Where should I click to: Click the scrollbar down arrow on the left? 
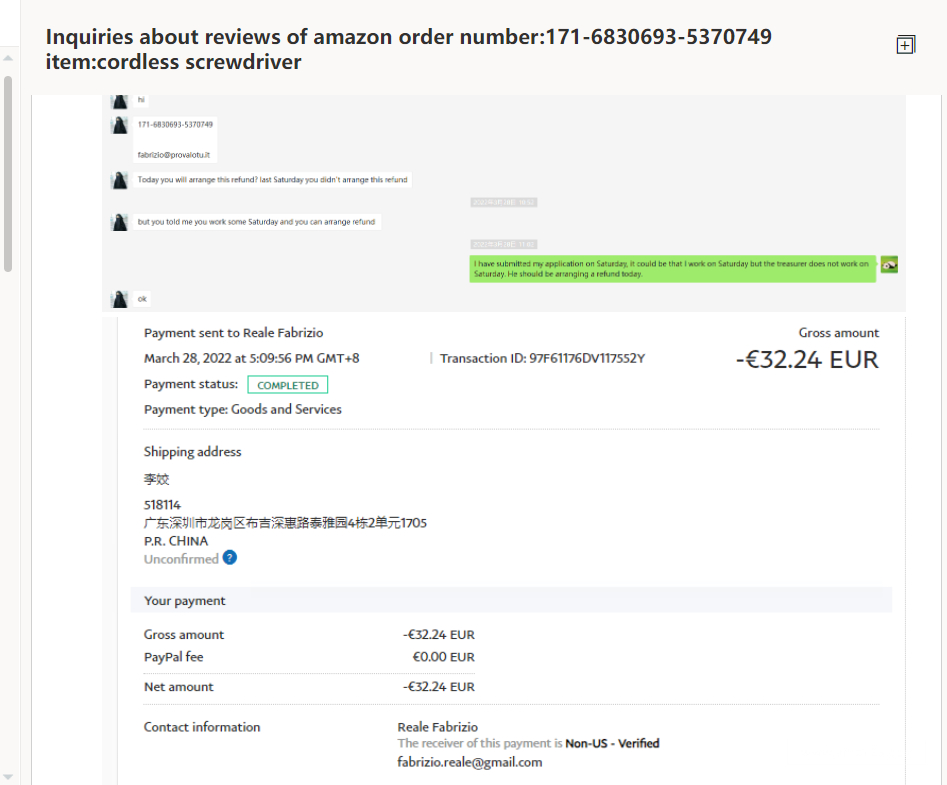pos(8,777)
